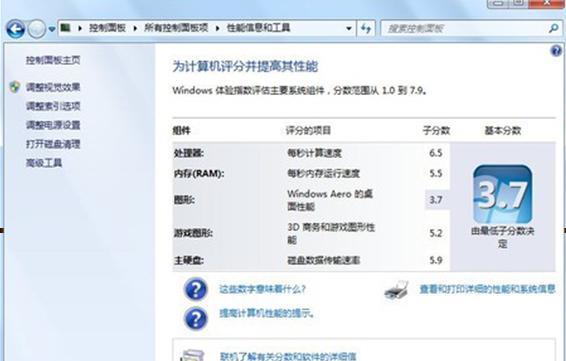Viewport: 566px width, 361px height.
Task: Open Help via the blue question icon
Action: point(556,51)
